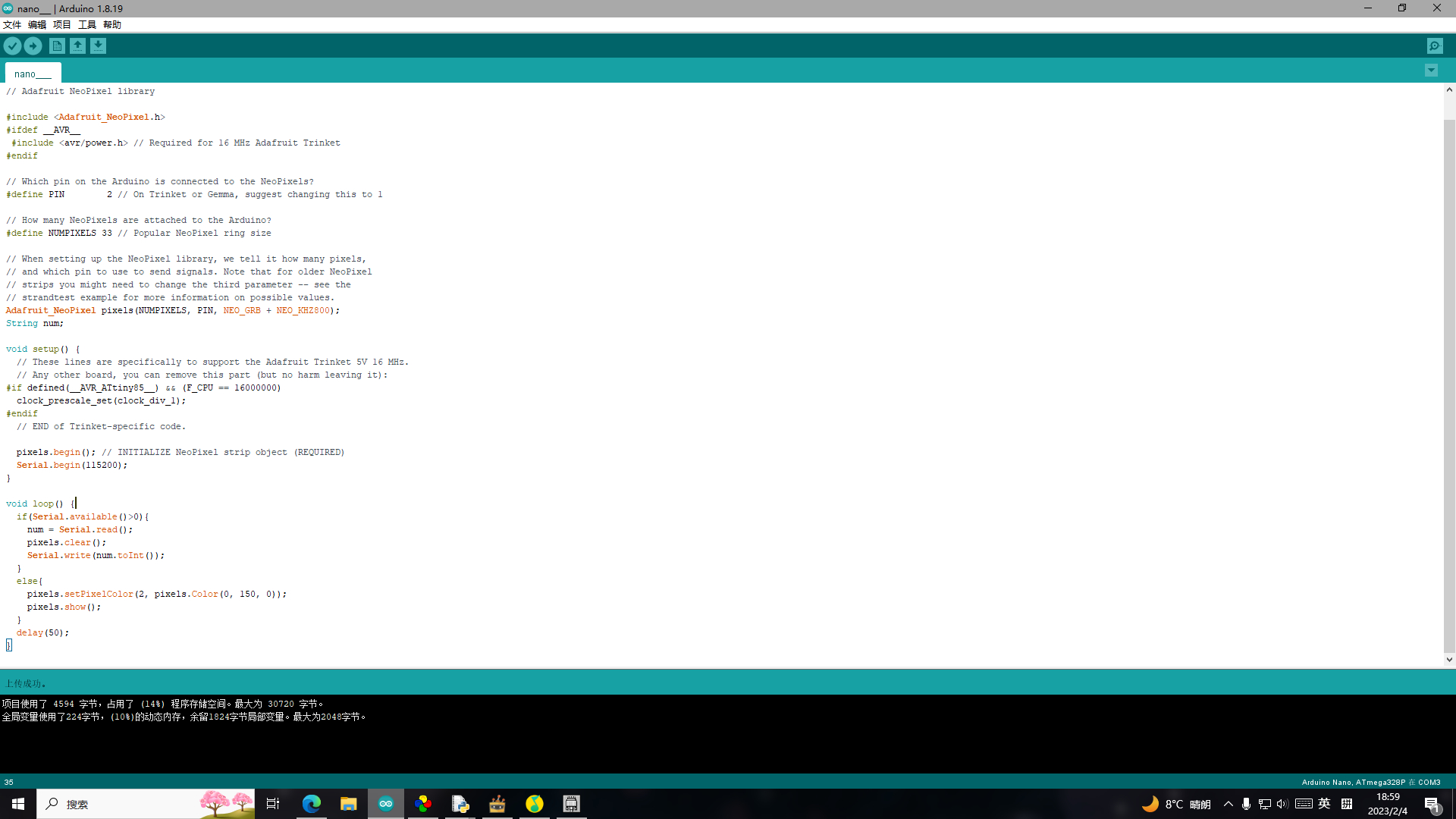
Task: Click the Adafruit_NeoPixel.h include line
Action: (x=86, y=117)
